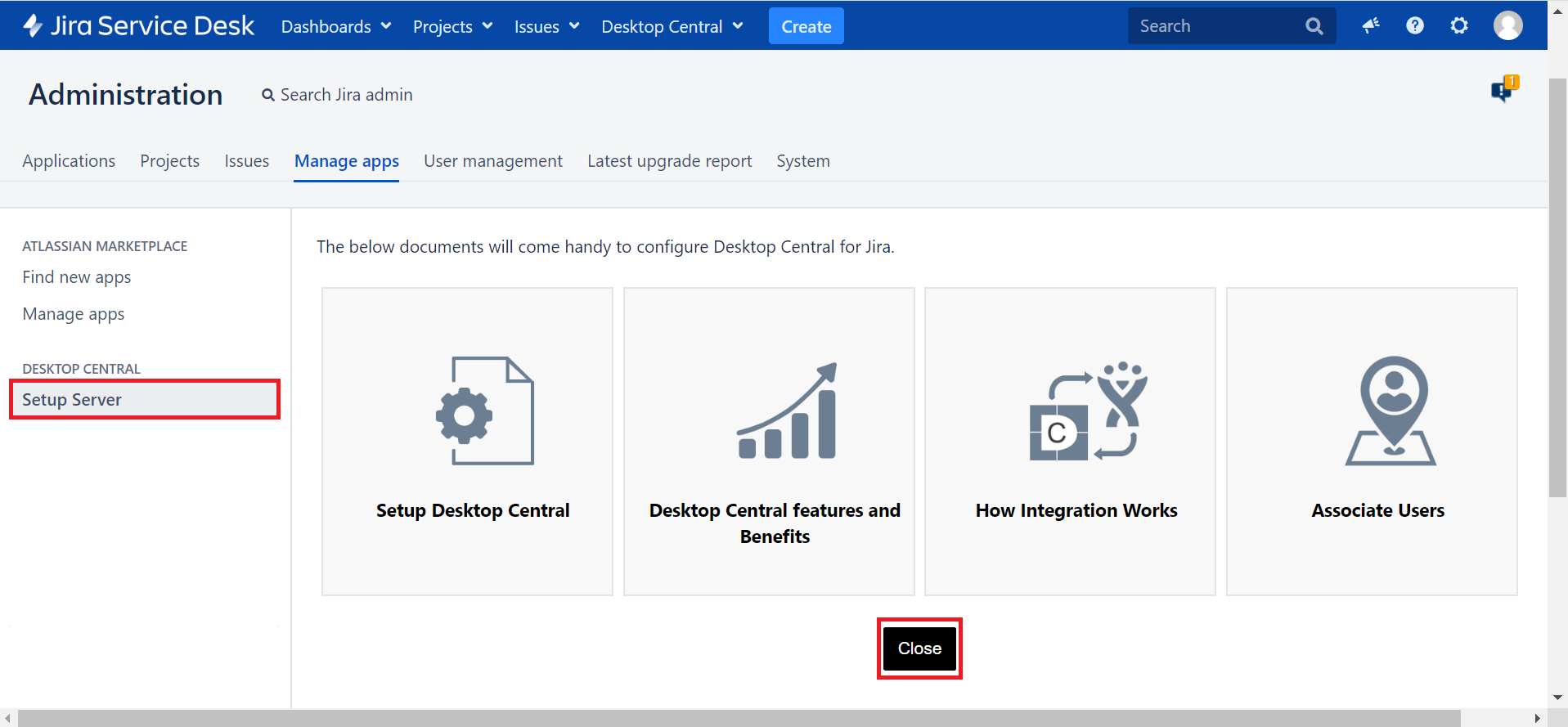
Task: Click the black Close button
Action: click(x=919, y=648)
